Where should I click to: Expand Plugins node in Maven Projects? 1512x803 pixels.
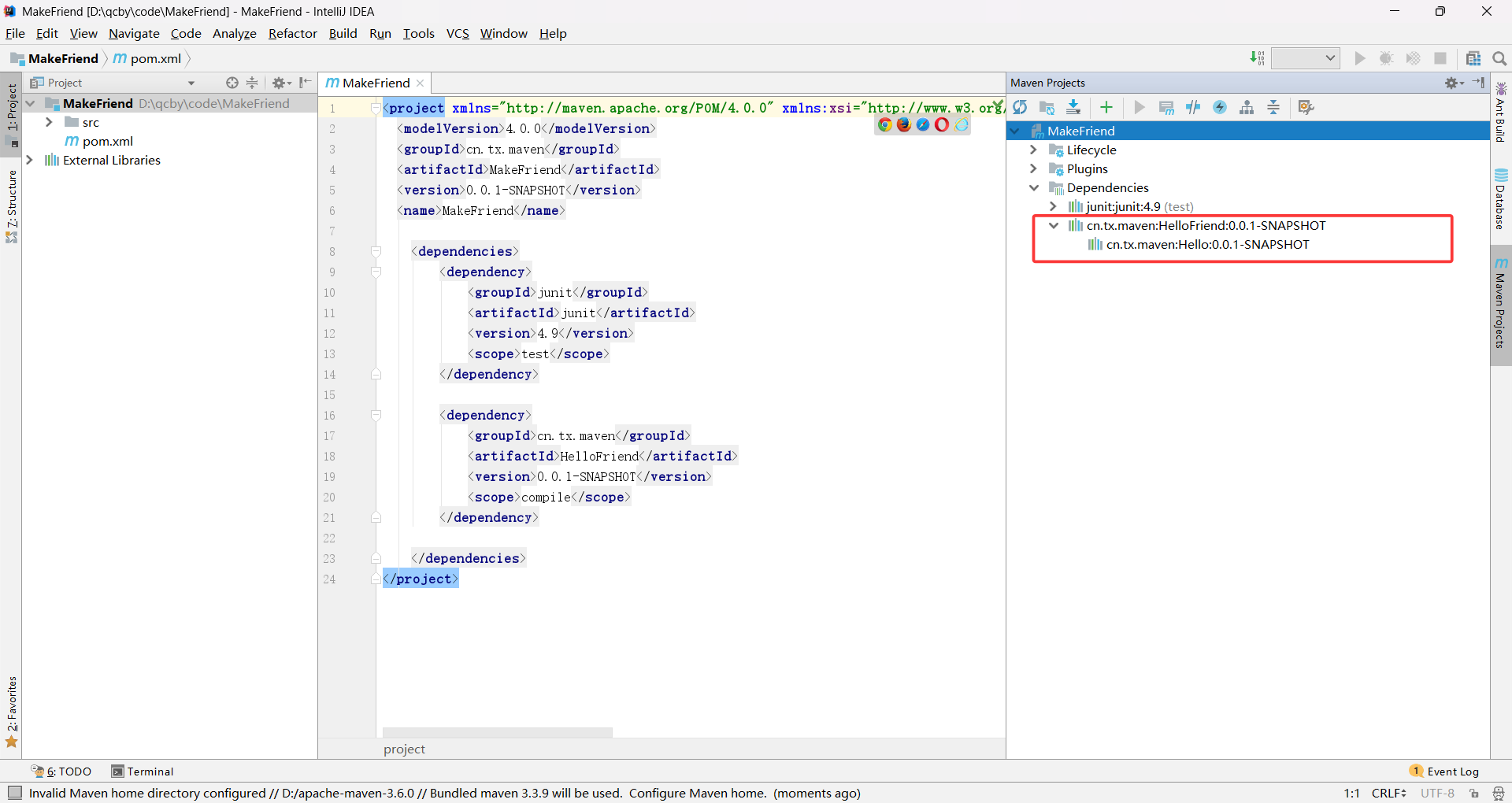[x=1034, y=168]
